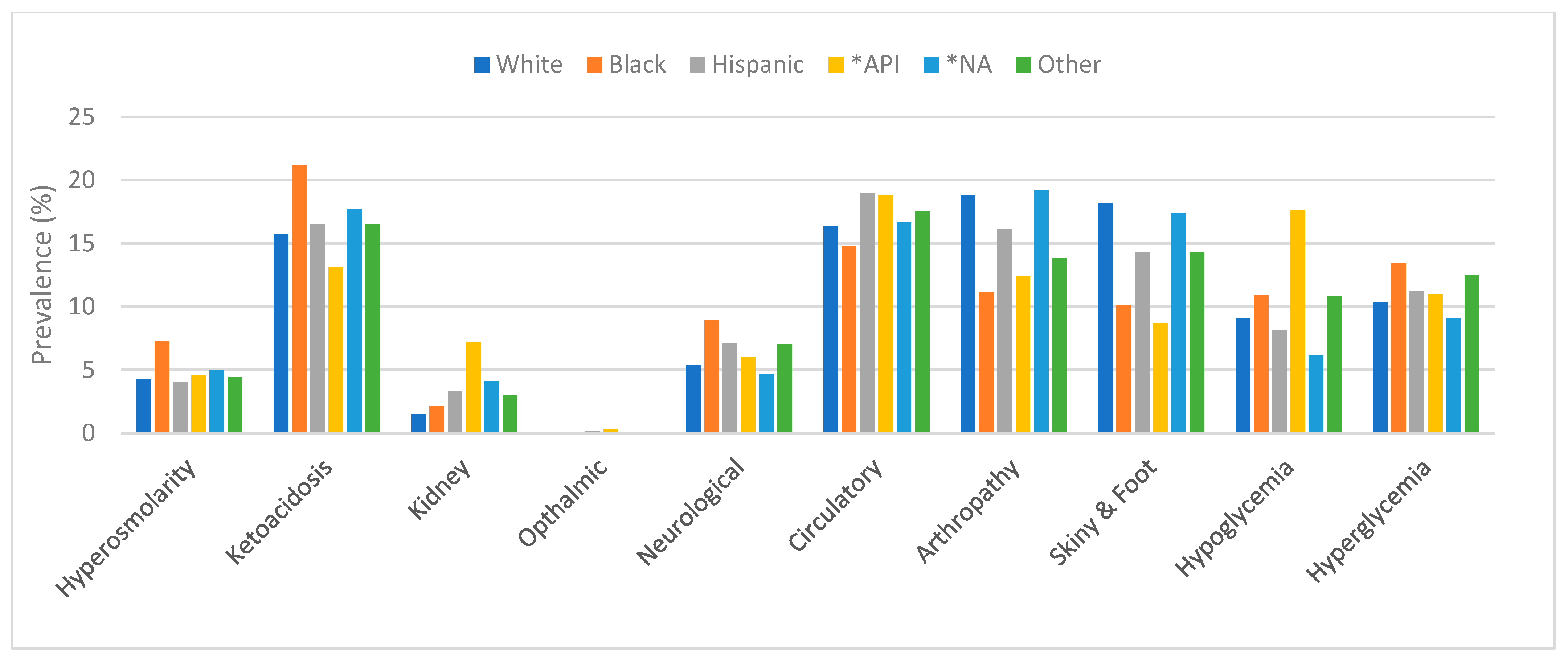Select the Prevalence (%) axis title

(42, 275)
